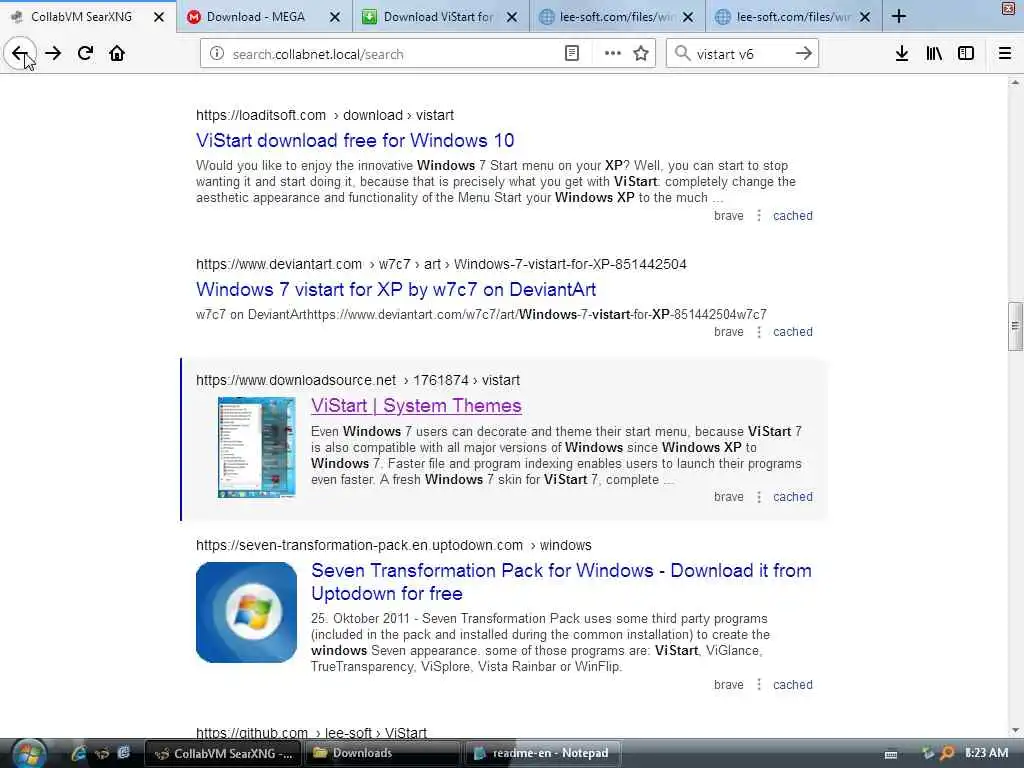Open the Downloads toolbar arrow
Viewport: 1024px width, 768px height.
pos(902,54)
